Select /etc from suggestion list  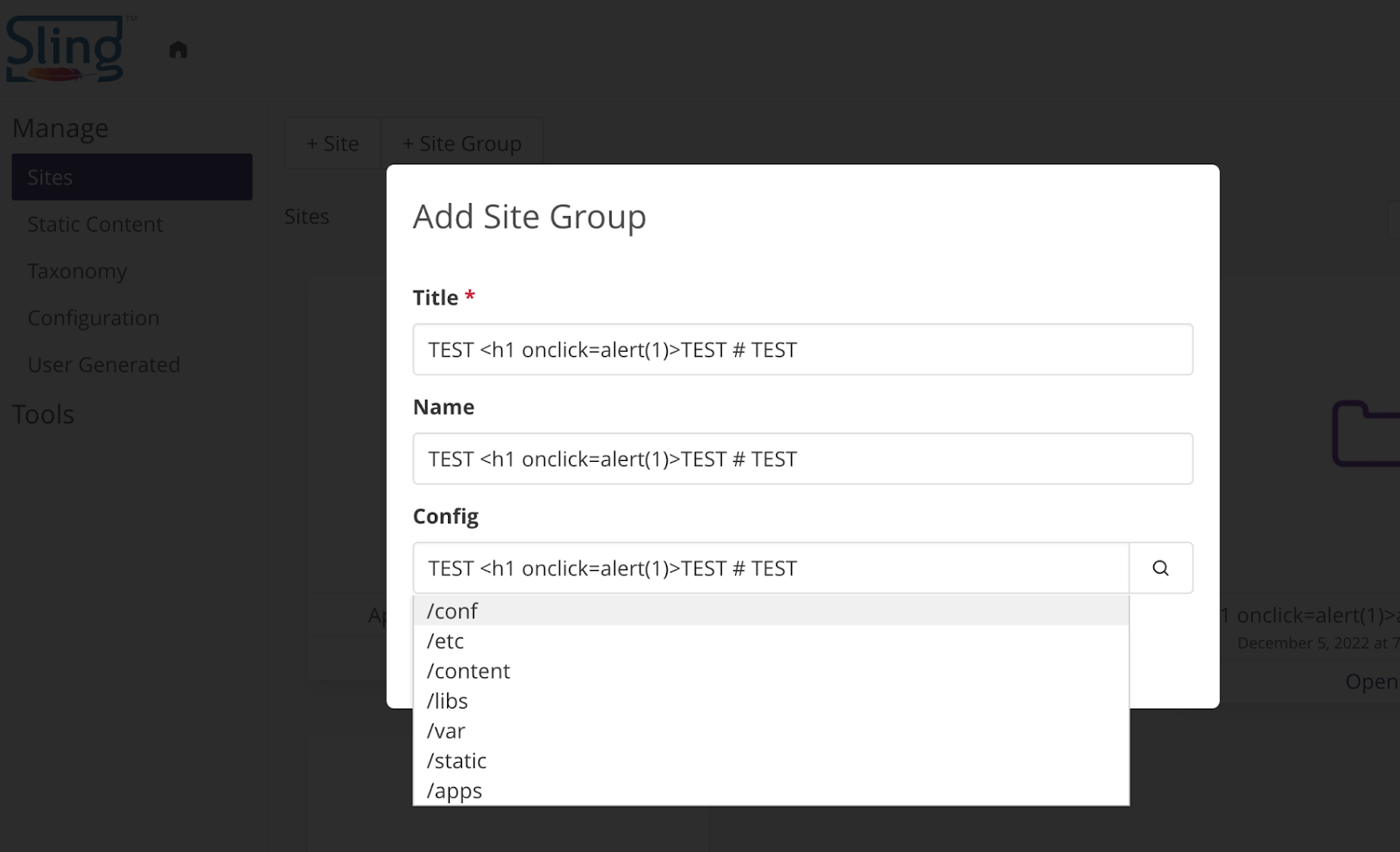771,640
